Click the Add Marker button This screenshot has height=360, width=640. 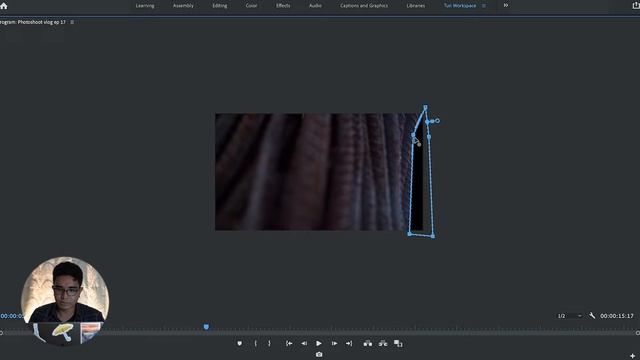[240, 344]
